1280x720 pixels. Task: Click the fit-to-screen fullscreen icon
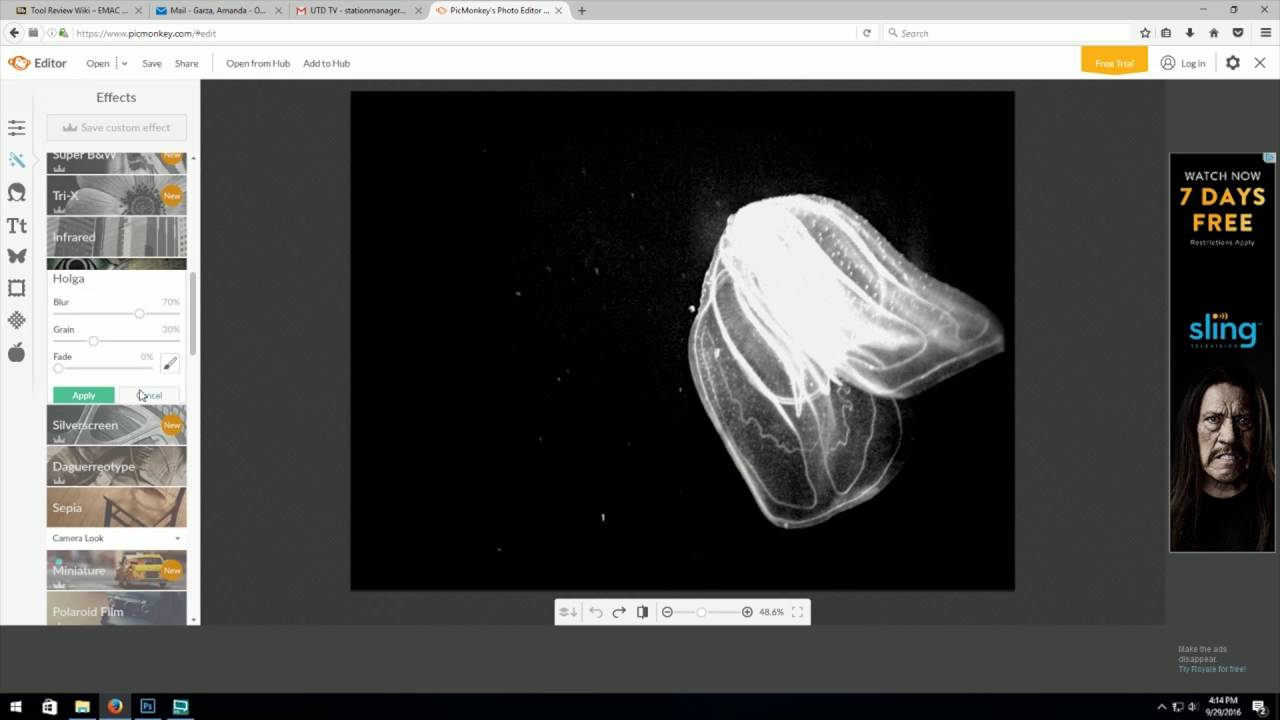pos(797,612)
